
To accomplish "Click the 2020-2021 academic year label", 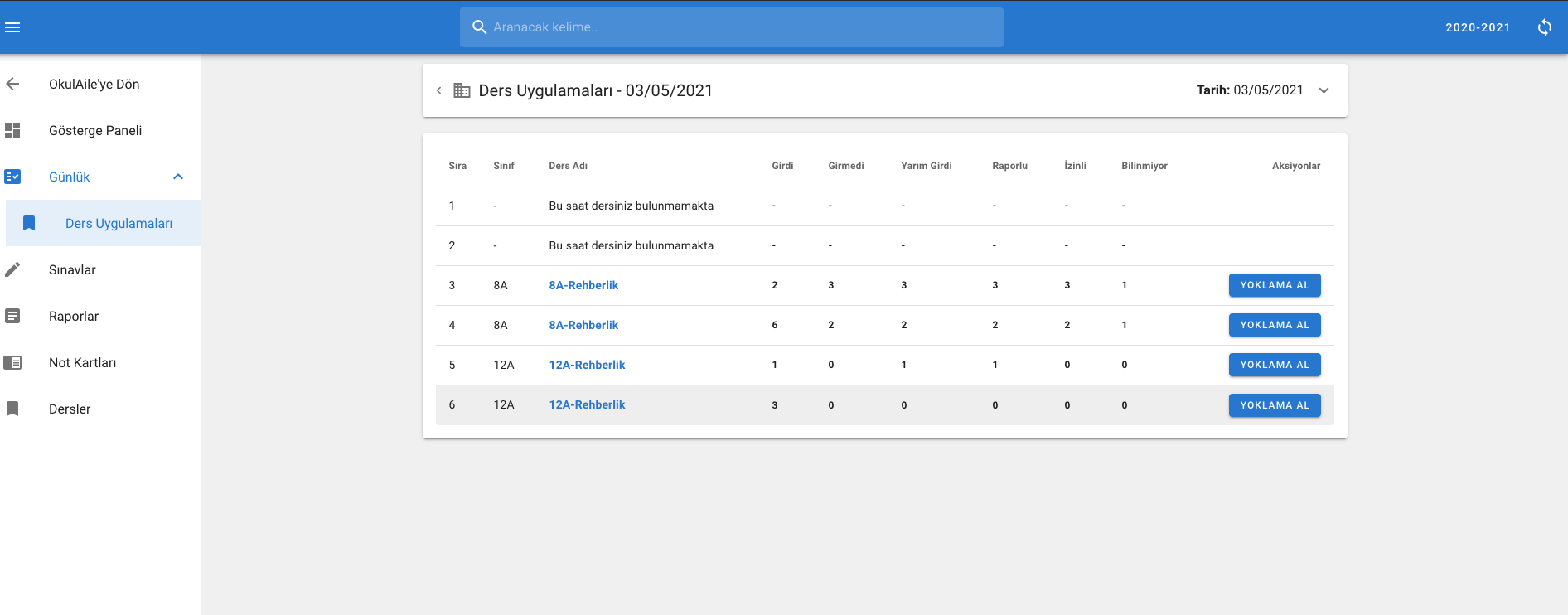I will pyautogui.click(x=1477, y=27).
